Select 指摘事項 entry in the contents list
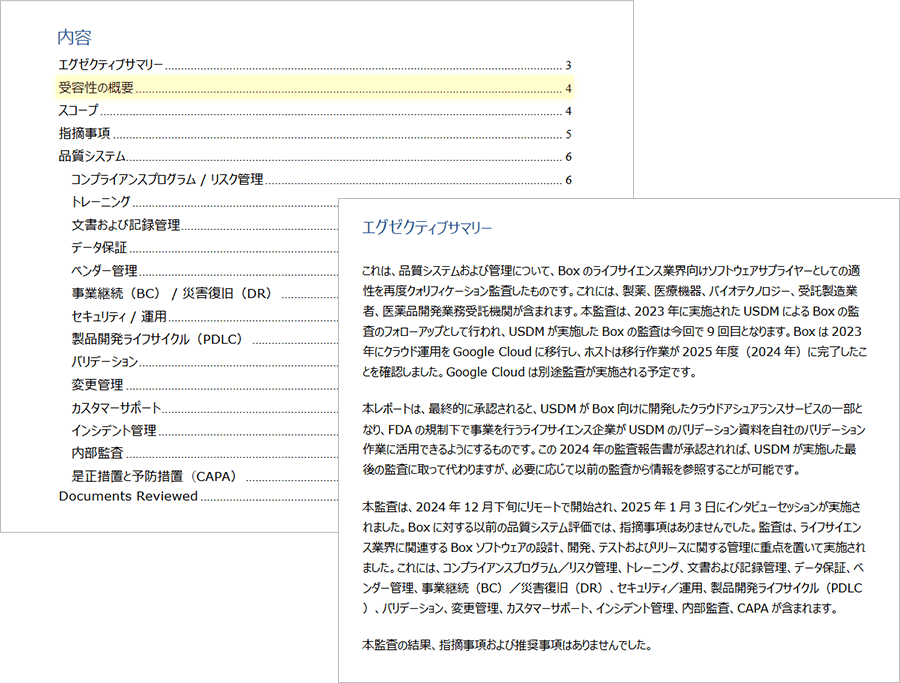The width and height of the screenshot is (900, 683). click(84, 134)
